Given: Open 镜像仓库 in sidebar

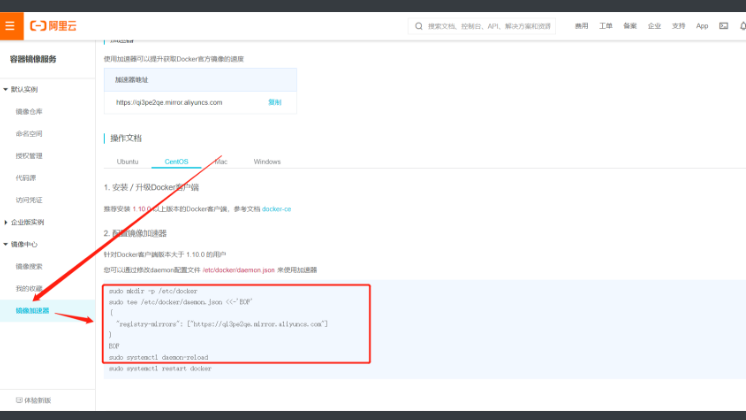Looking at the screenshot, I should click(x=29, y=111).
